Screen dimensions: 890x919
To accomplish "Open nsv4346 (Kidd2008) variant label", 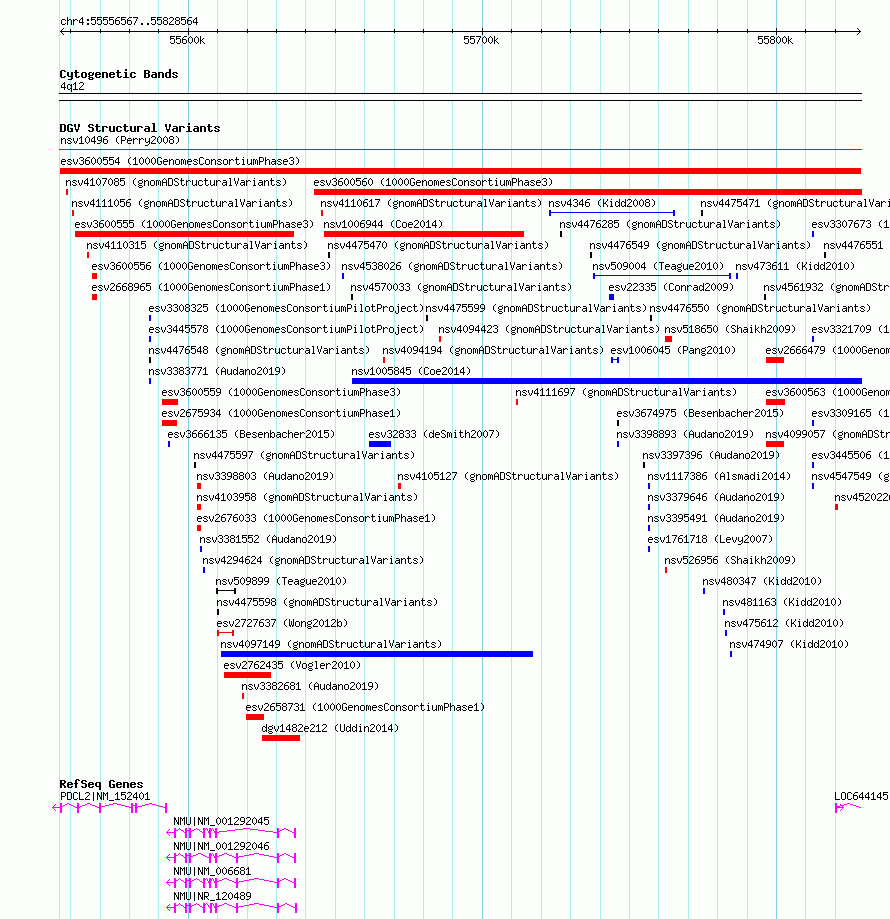I will point(602,203).
